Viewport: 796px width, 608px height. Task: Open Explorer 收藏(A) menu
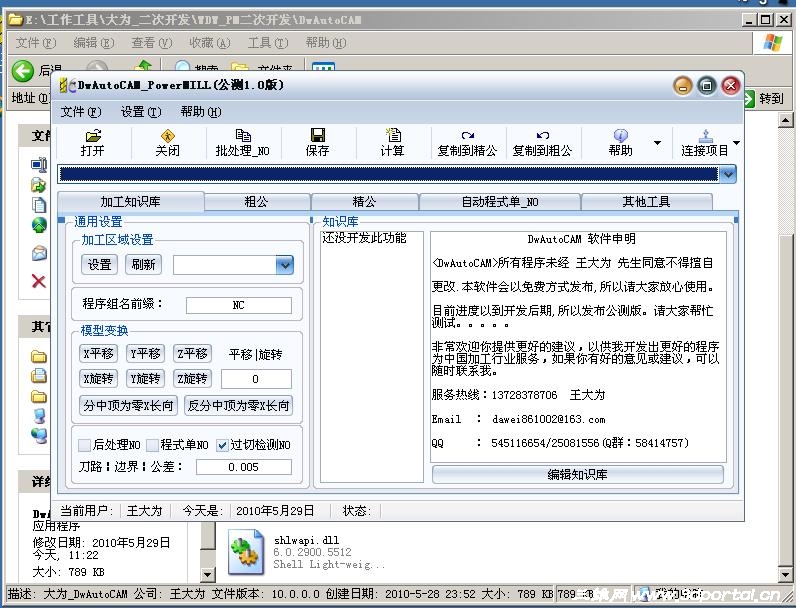tap(210, 43)
